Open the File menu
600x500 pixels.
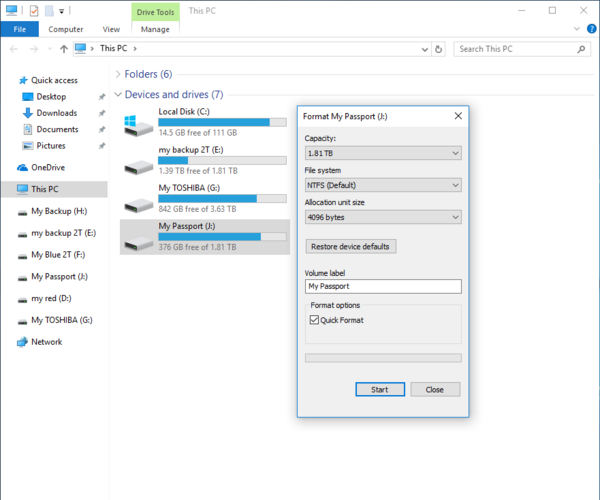tap(20, 29)
